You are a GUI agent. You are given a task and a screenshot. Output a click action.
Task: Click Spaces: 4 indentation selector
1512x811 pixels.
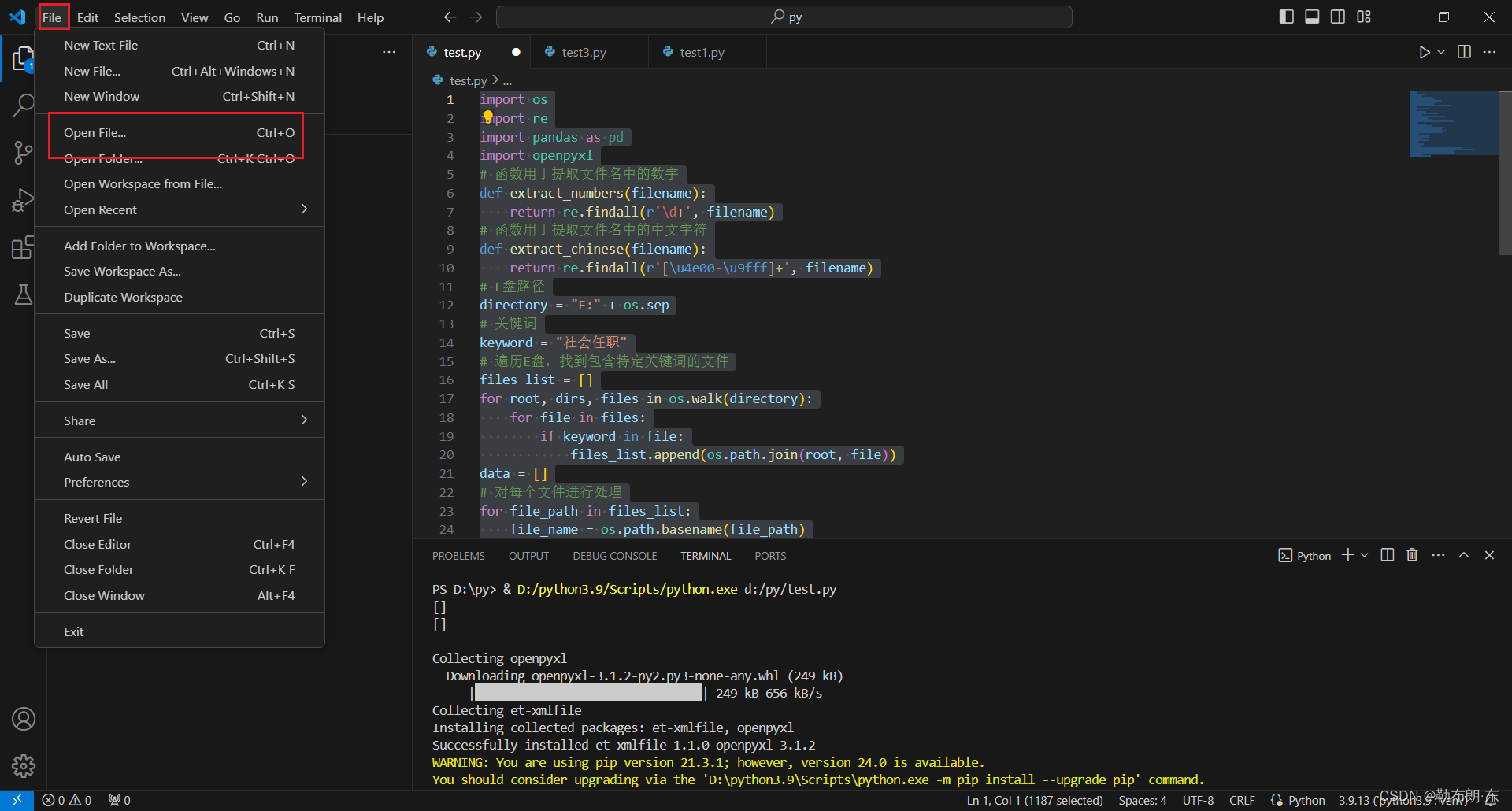(1143, 800)
